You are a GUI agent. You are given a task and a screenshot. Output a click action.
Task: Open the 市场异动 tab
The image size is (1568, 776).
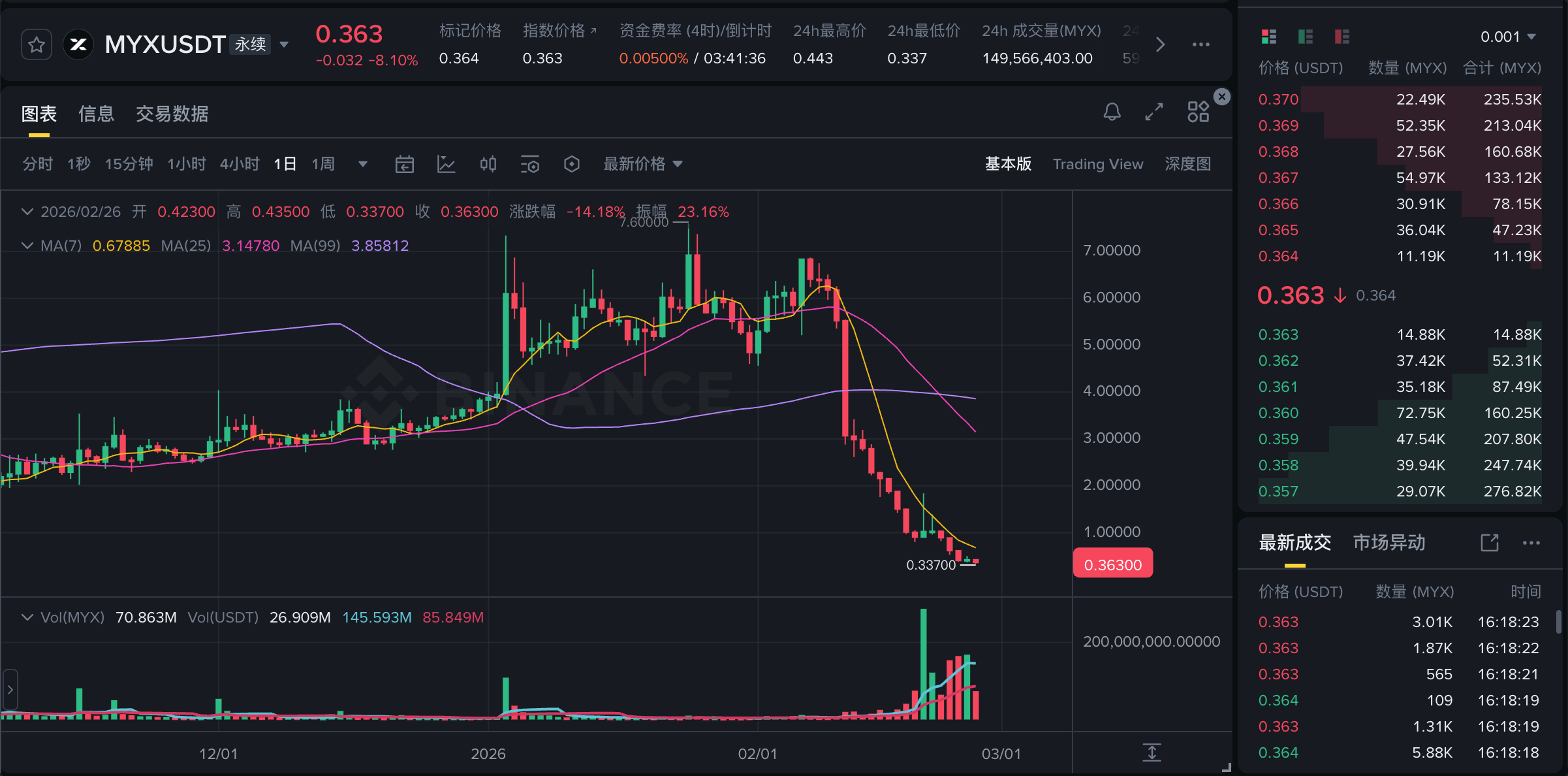point(1389,542)
